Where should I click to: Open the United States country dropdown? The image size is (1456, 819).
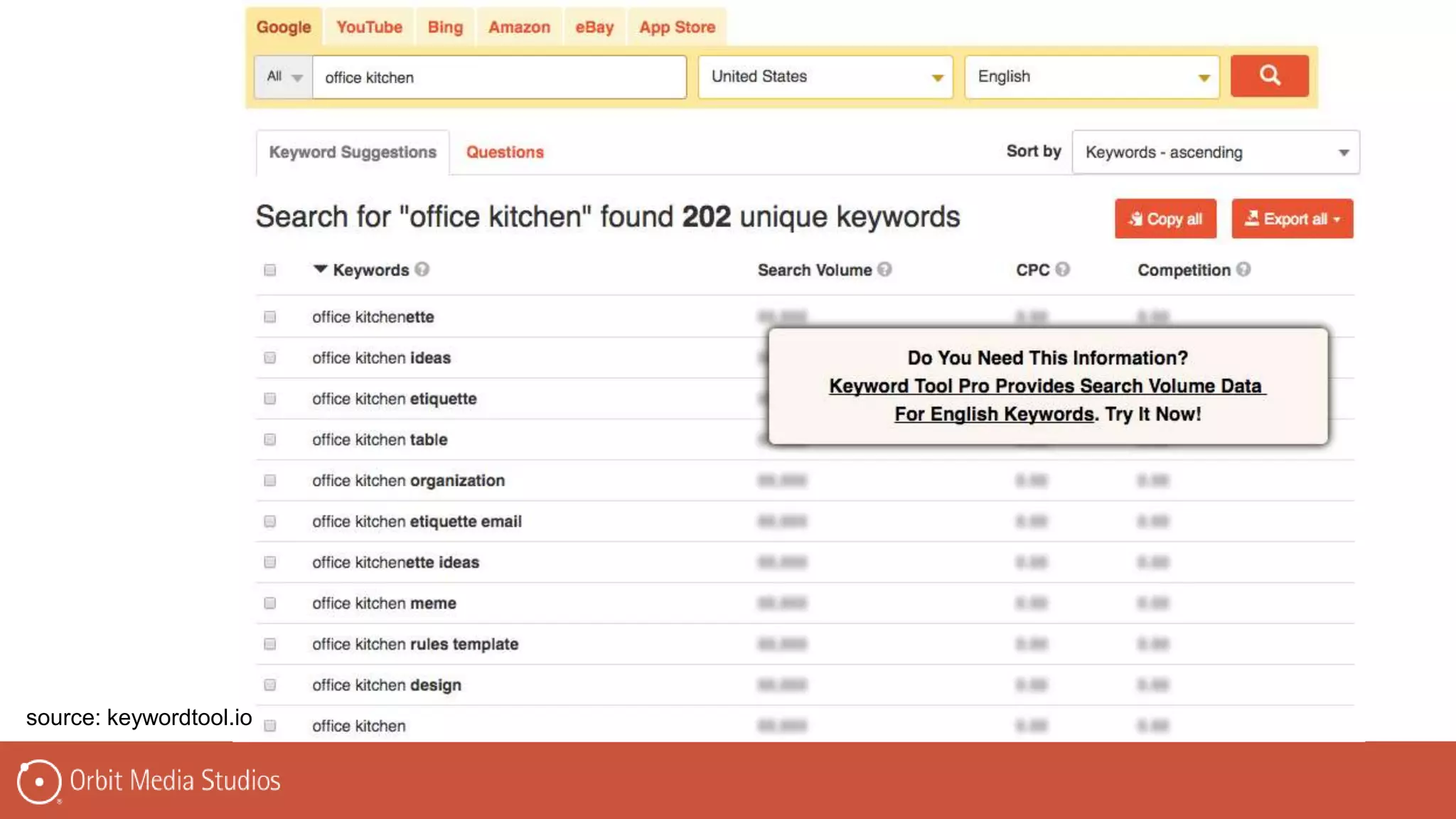click(825, 77)
